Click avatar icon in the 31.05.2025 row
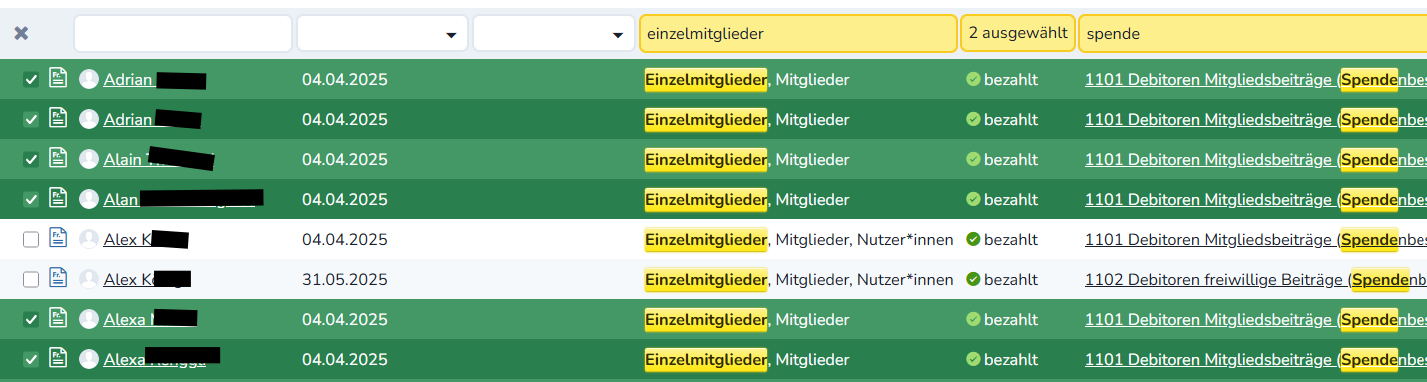 tap(89, 279)
